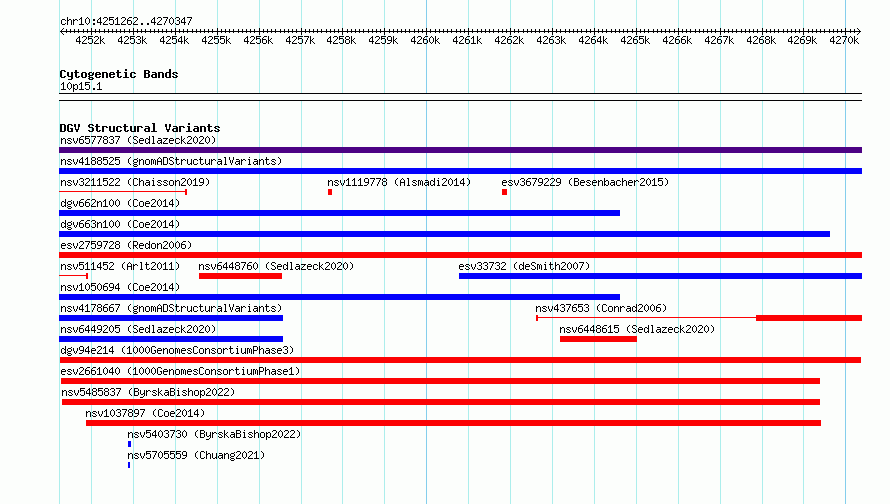Click small red nsv1119778 Alsmadi2014 marker
Screen dimensions: 890x504
pyautogui.click(x=330, y=192)
